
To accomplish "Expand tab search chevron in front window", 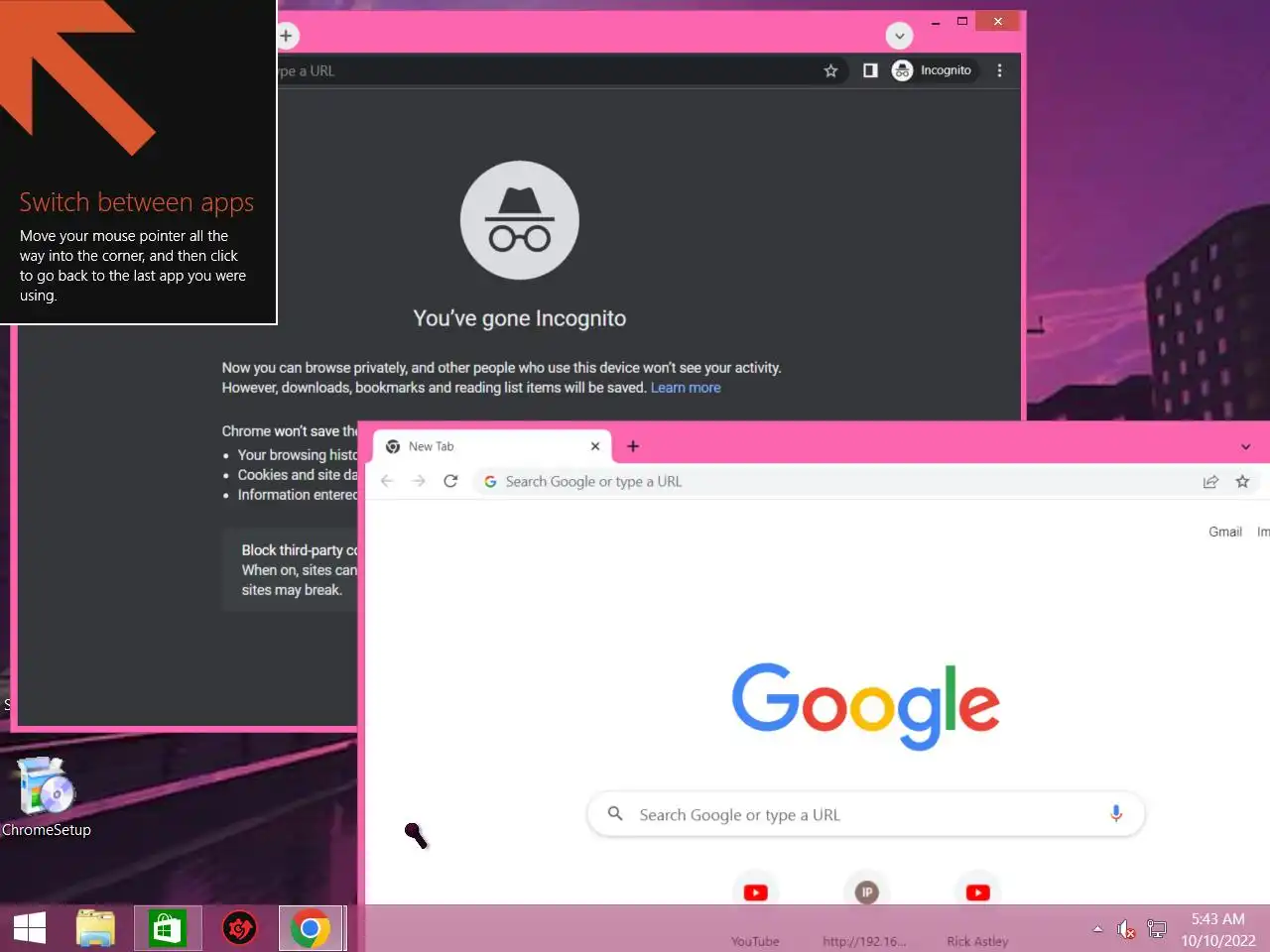I will [1246, 447].
